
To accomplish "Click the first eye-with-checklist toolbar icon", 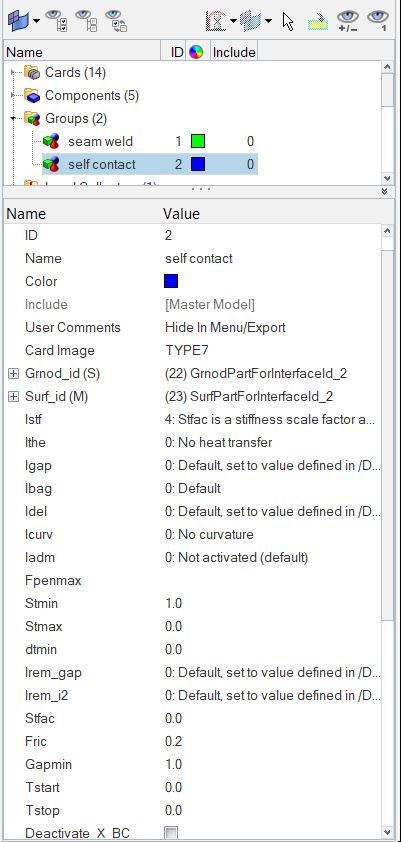I will (56, 21).
